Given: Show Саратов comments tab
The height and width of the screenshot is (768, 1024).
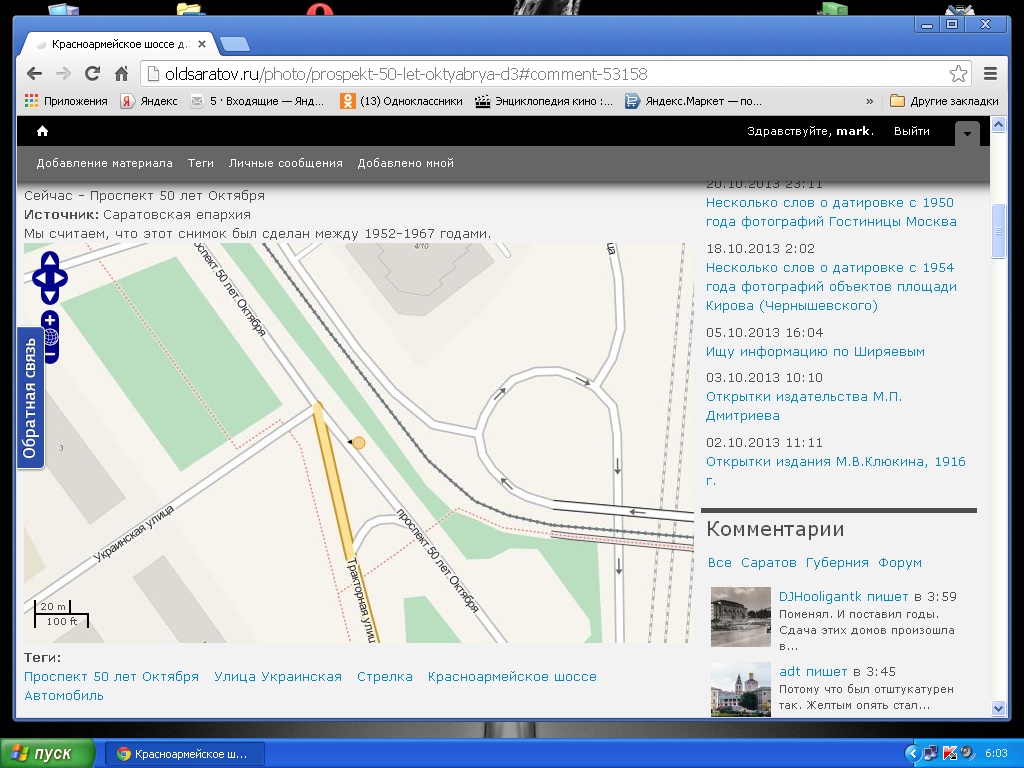Looking at the screenshot, I should pos(769,563).
